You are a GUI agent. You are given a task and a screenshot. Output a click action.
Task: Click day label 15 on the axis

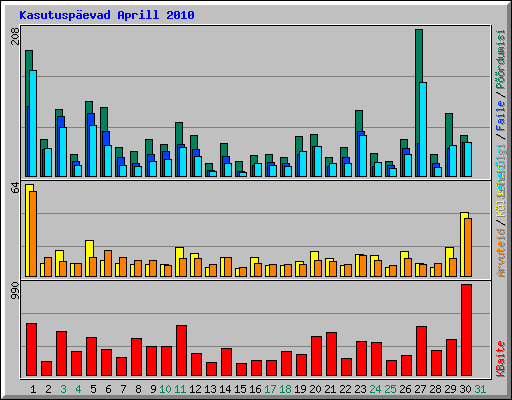(240, 389)
